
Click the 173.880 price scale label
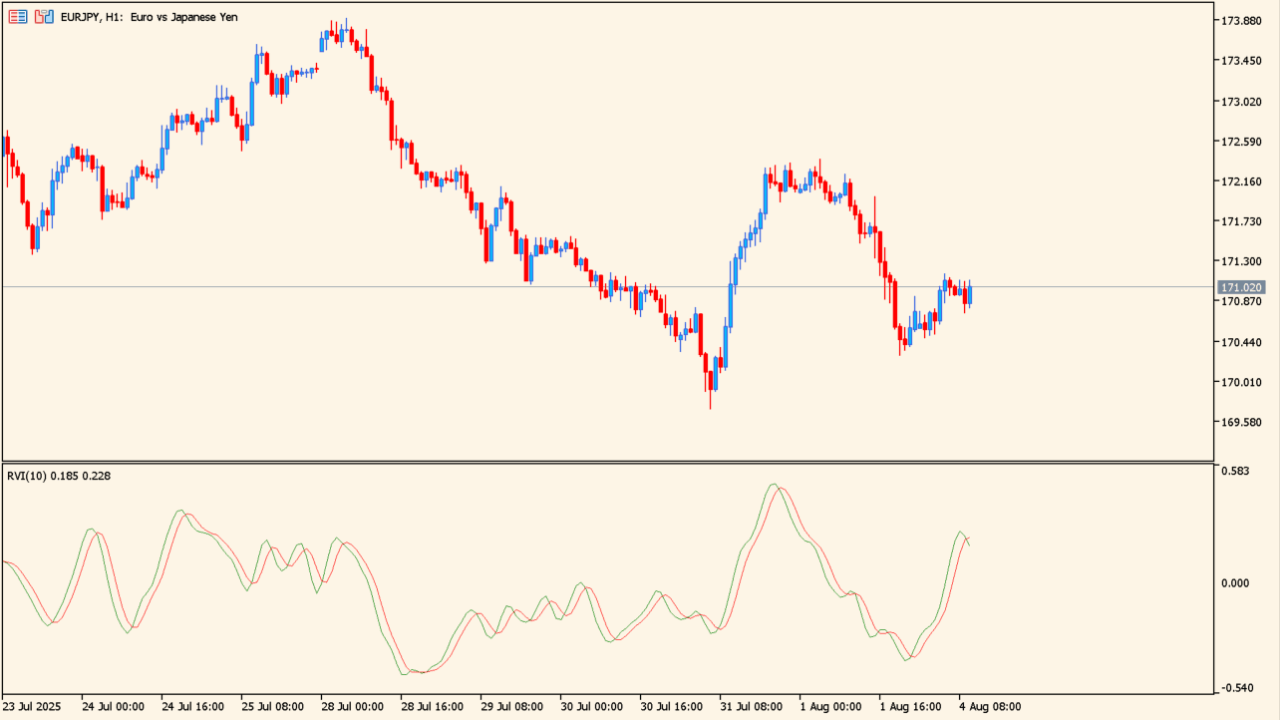point(1241,21)
